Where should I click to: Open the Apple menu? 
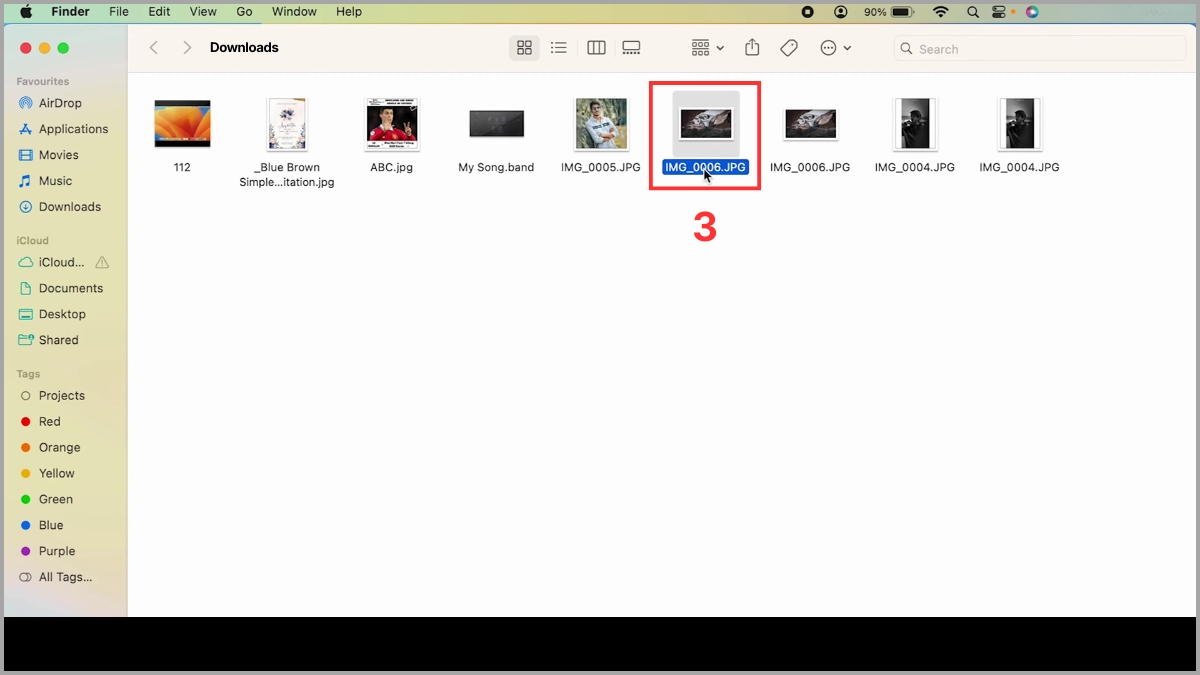tap(26, 12)
